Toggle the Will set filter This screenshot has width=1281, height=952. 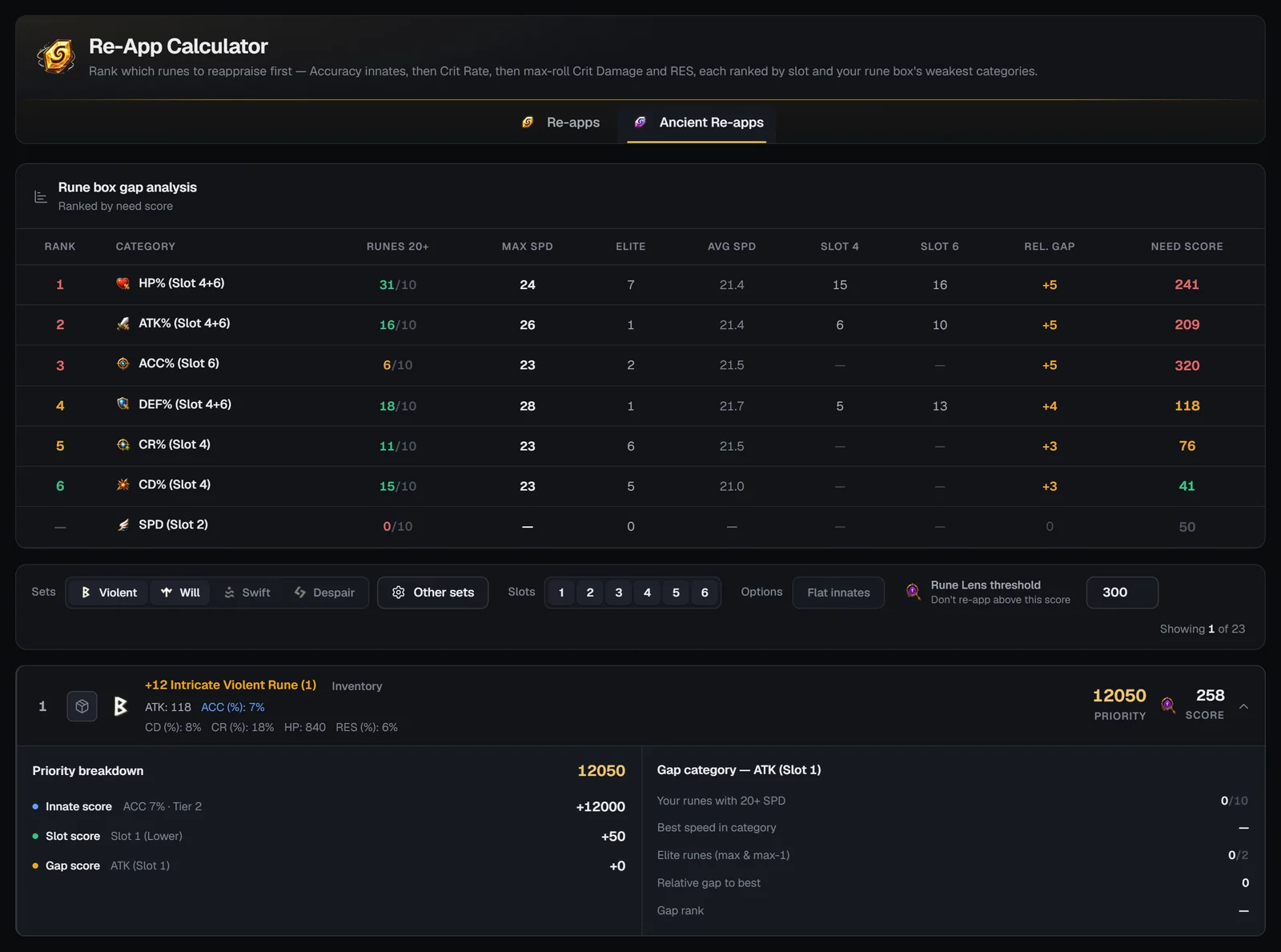180,592
